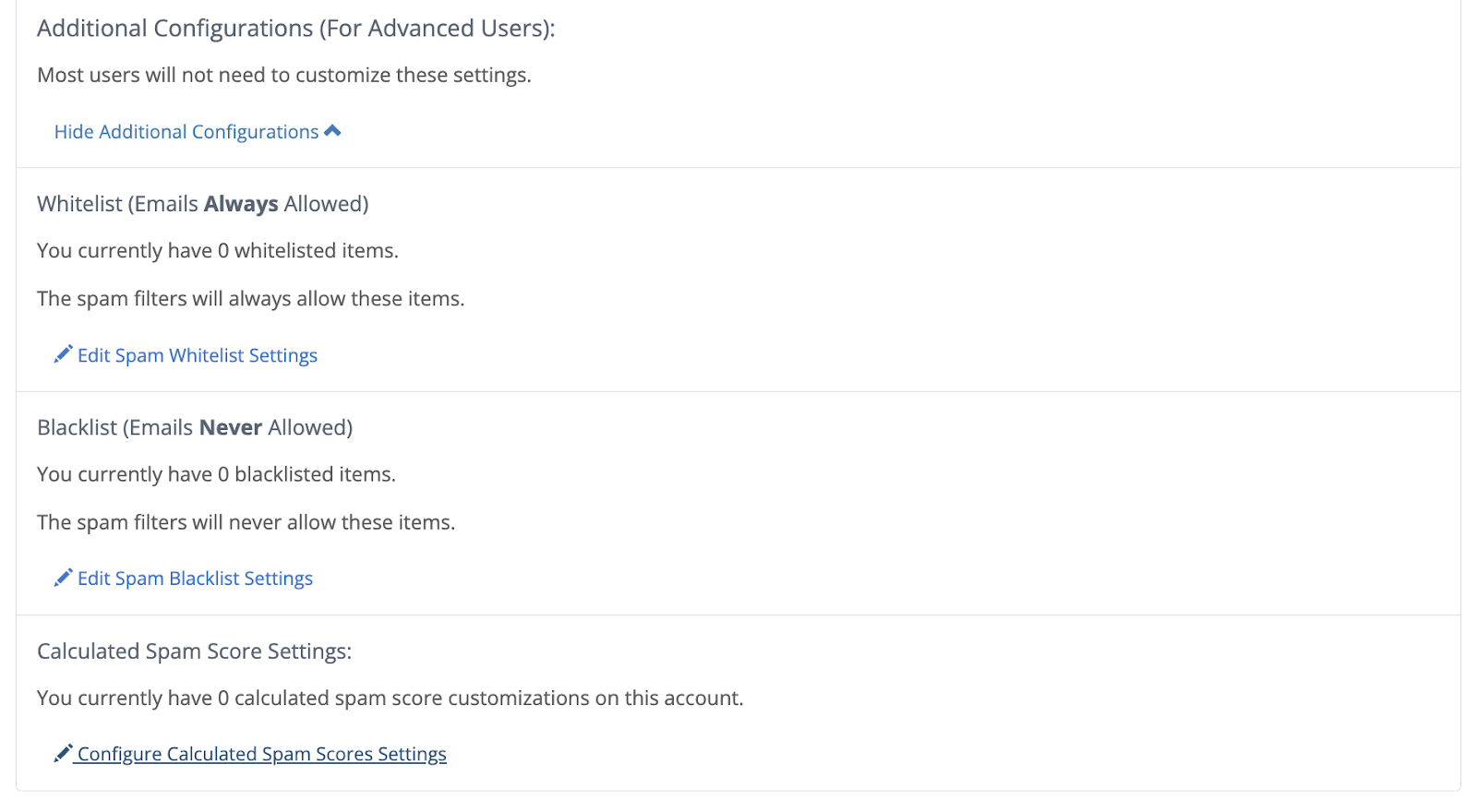Click 'spam filters will always allow' sentence

coord(250,299)
